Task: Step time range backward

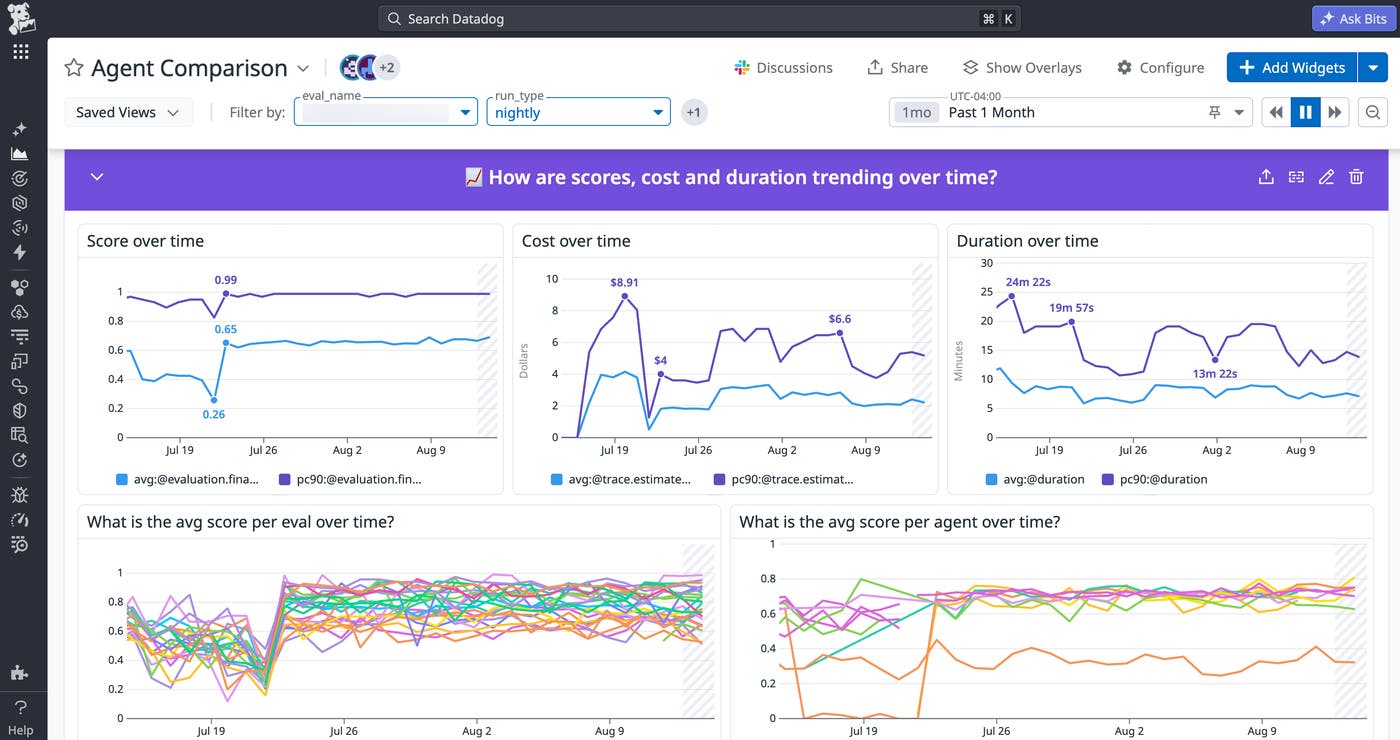Action: coord(1276,112)
